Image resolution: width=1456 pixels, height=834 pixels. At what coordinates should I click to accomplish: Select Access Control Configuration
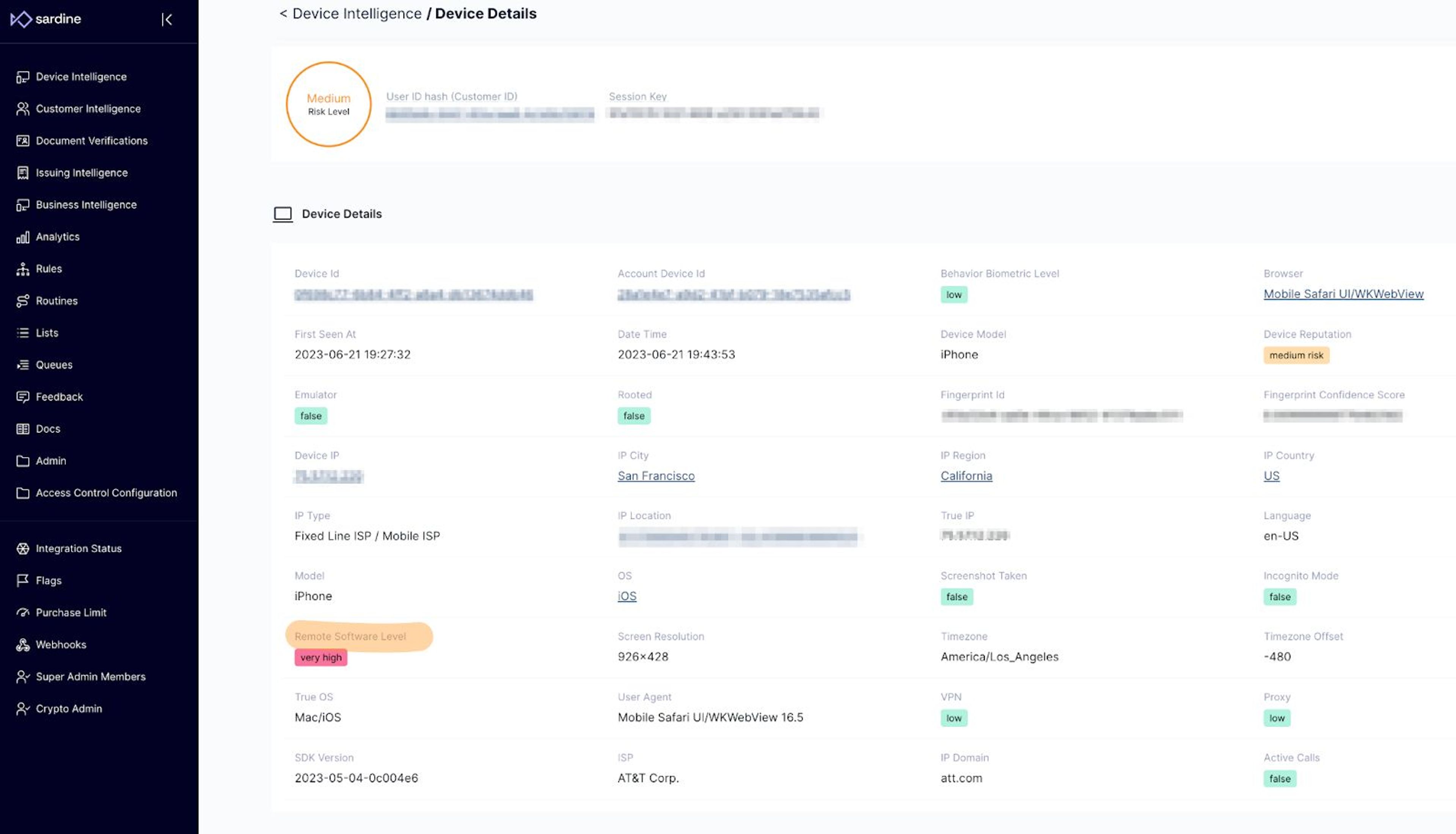pyautogui.click(x=106, y=493)
